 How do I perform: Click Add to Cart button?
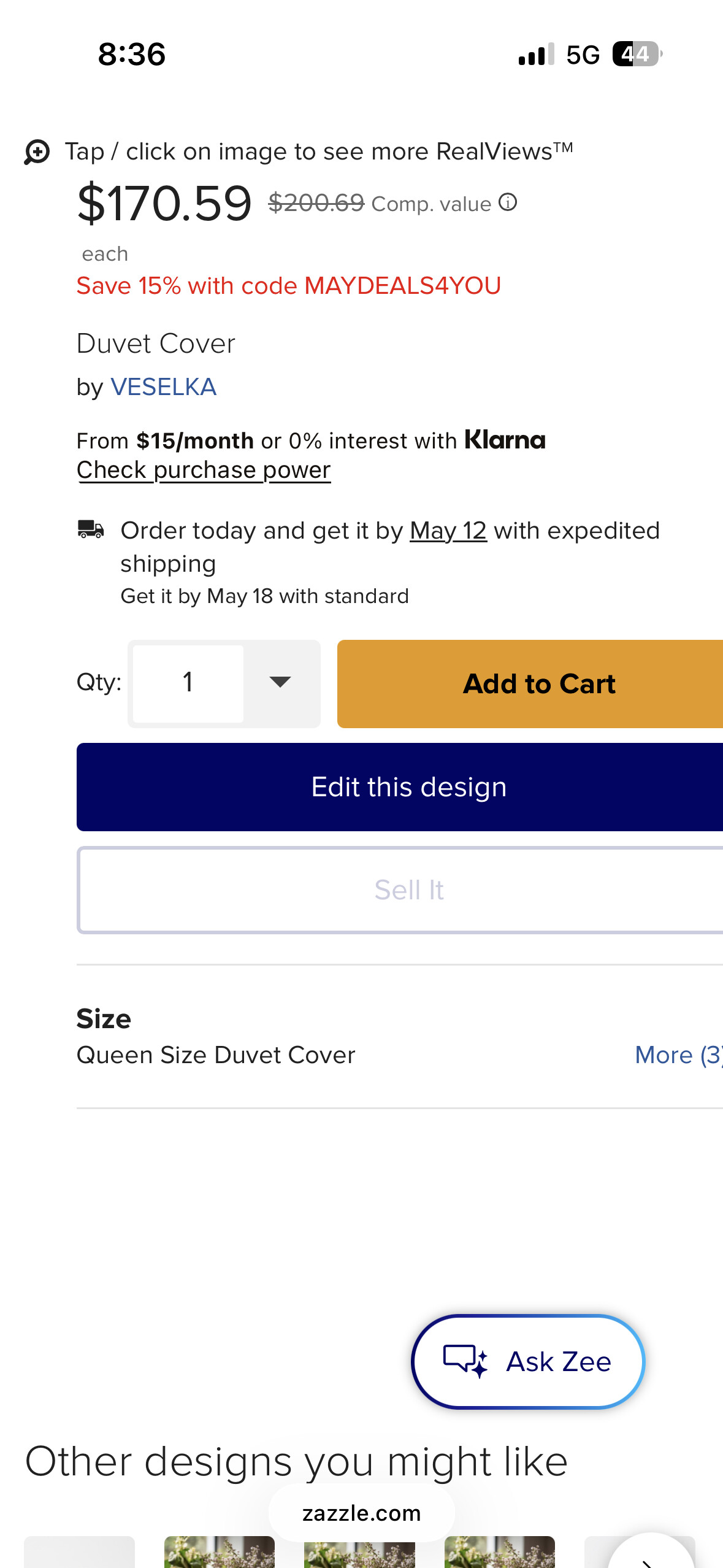[530, 683]
